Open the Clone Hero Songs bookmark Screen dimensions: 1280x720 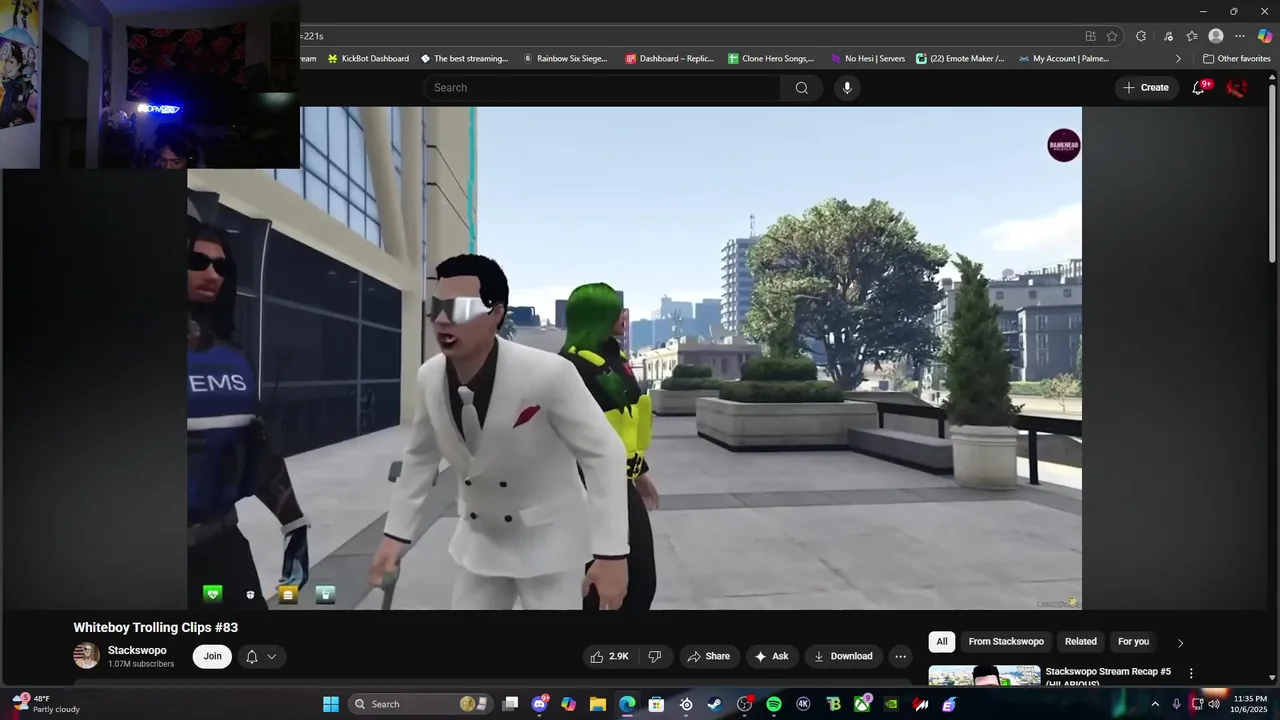[x=771, y=59]
